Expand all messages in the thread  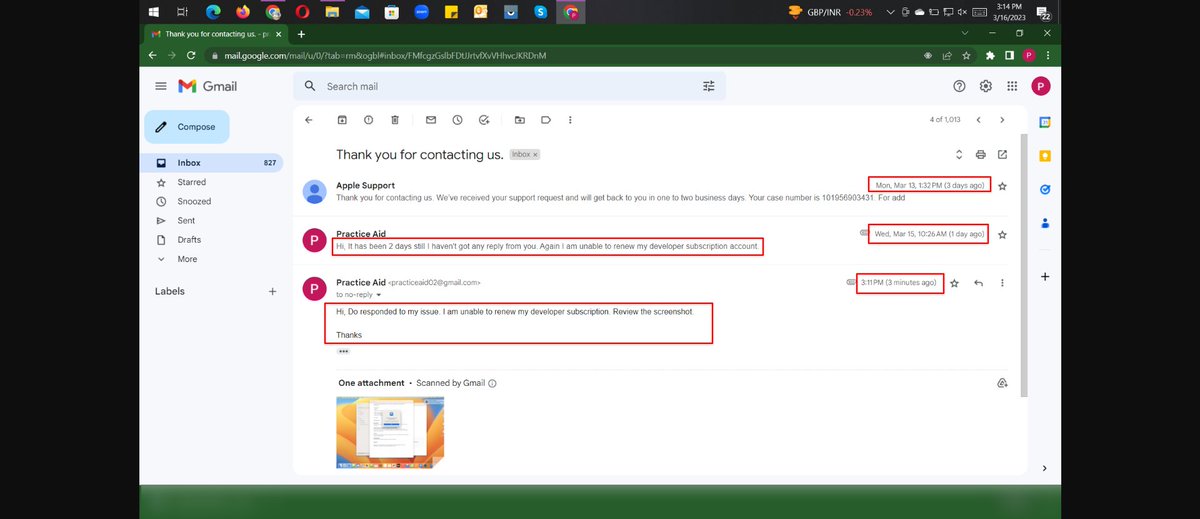[958, 155]
